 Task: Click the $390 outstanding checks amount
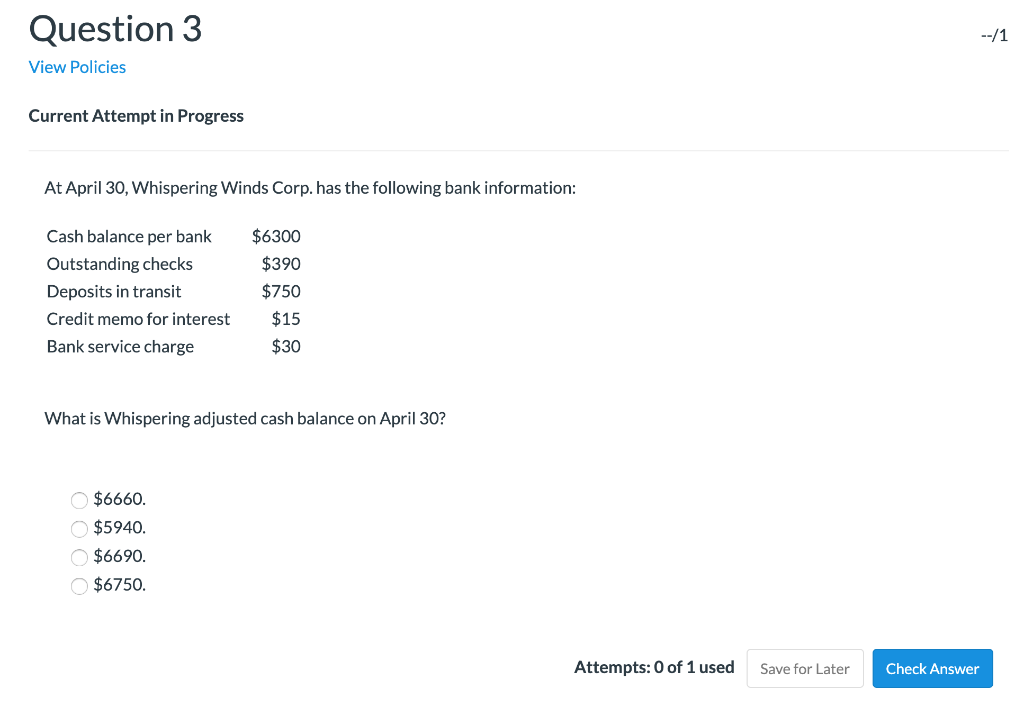[283, 263]
